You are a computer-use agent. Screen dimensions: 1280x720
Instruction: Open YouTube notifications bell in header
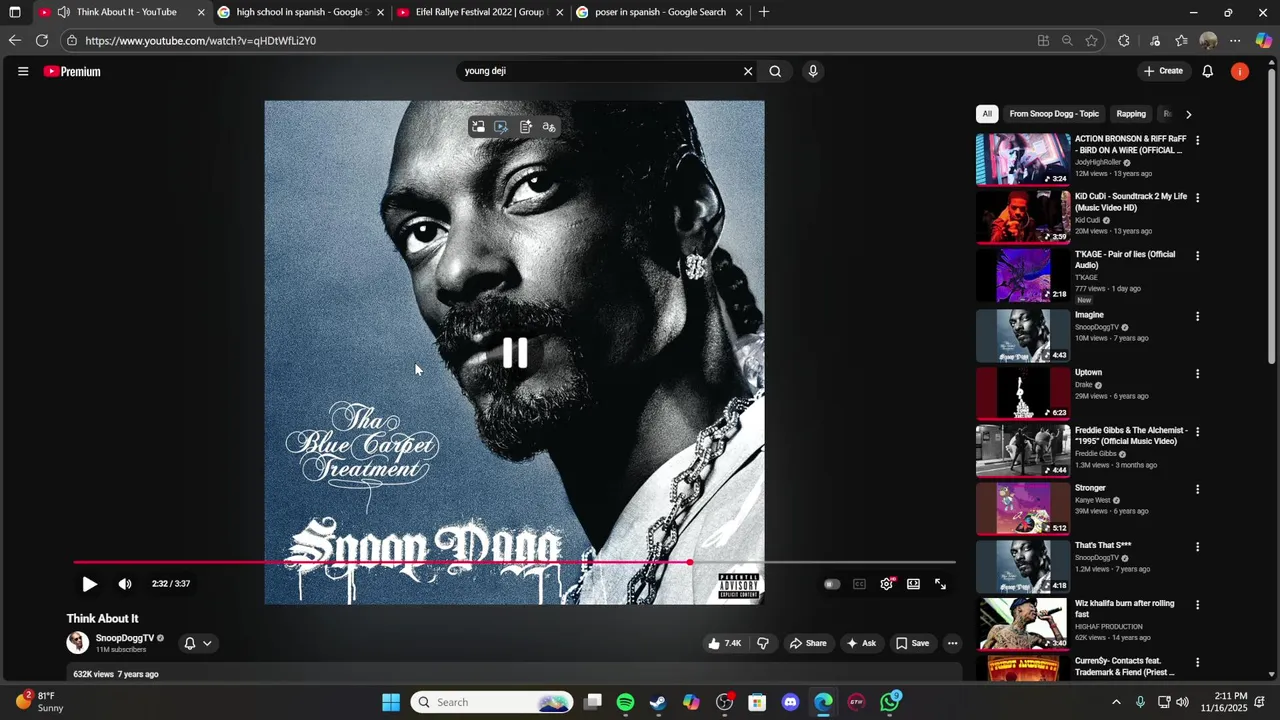[1207, 71]
